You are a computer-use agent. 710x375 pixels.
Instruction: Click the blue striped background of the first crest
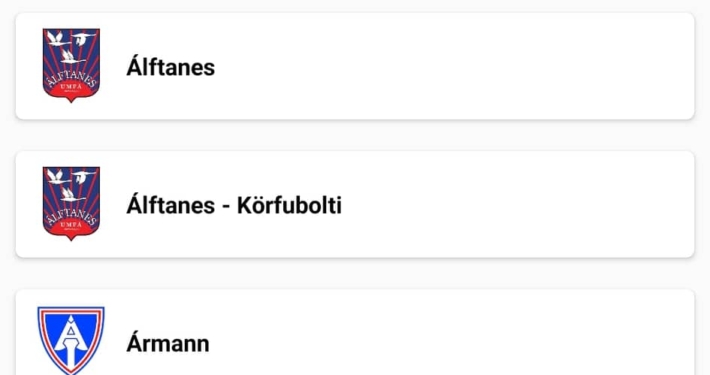tap(91, 61)
